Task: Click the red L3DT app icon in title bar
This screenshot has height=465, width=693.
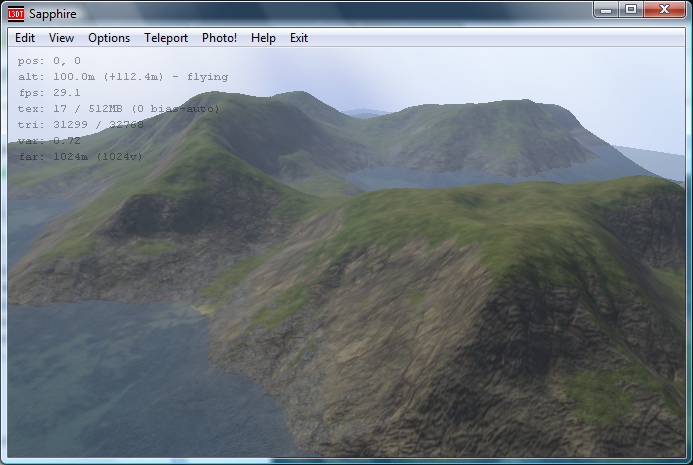Action: [16, 12]
